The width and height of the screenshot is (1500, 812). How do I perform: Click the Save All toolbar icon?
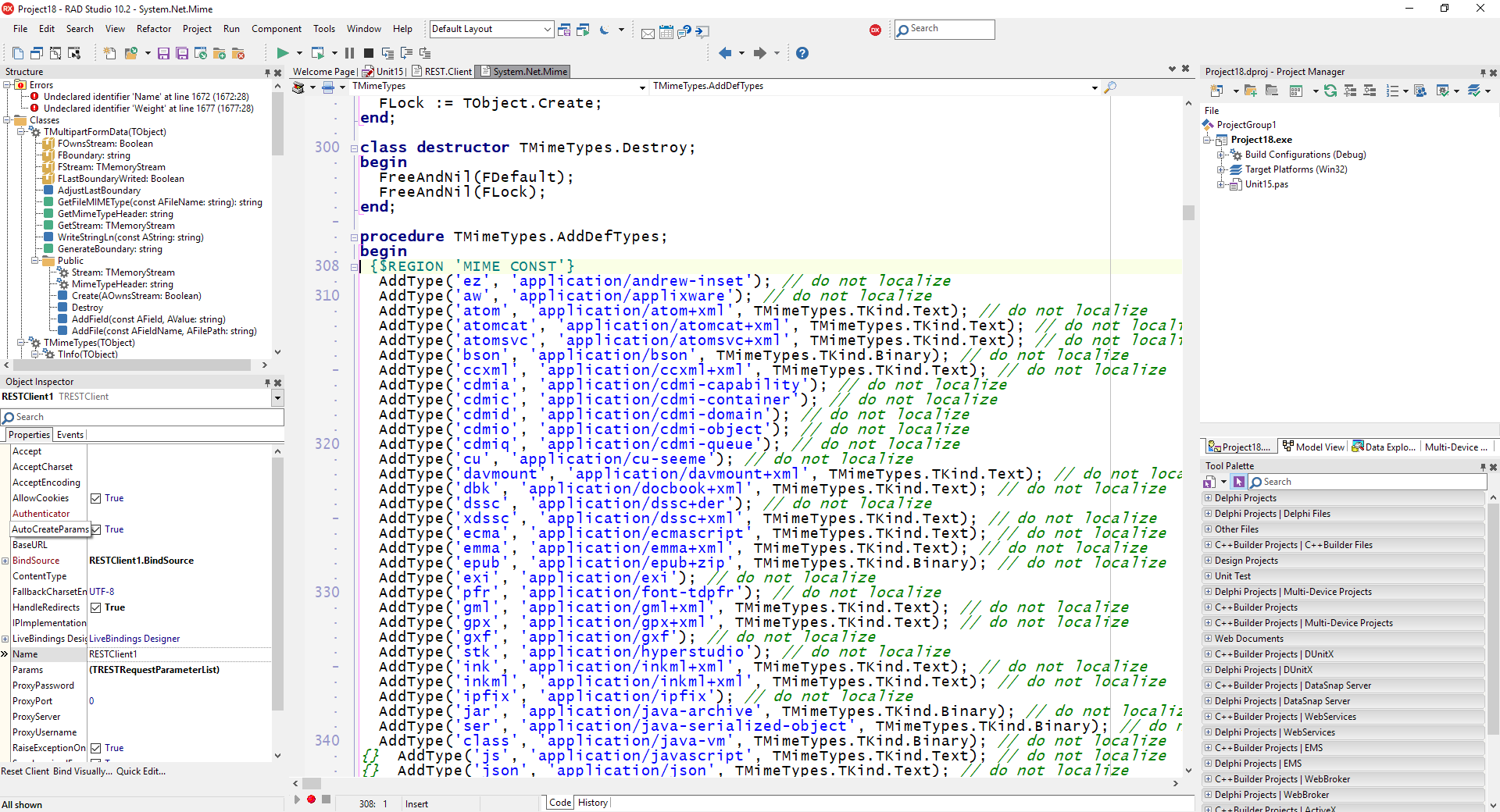pyautogui.click(x=182, y=53)
